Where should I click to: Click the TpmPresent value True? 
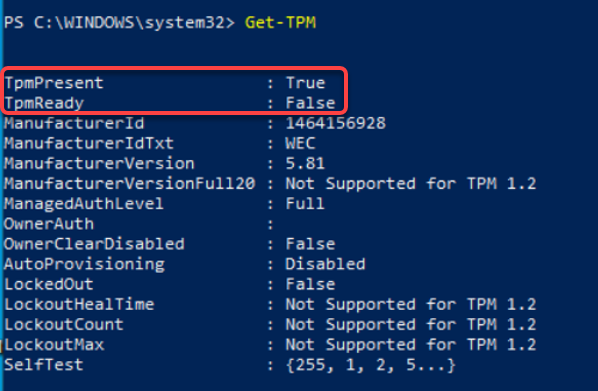pyautogui.click(x=305, y=83)
